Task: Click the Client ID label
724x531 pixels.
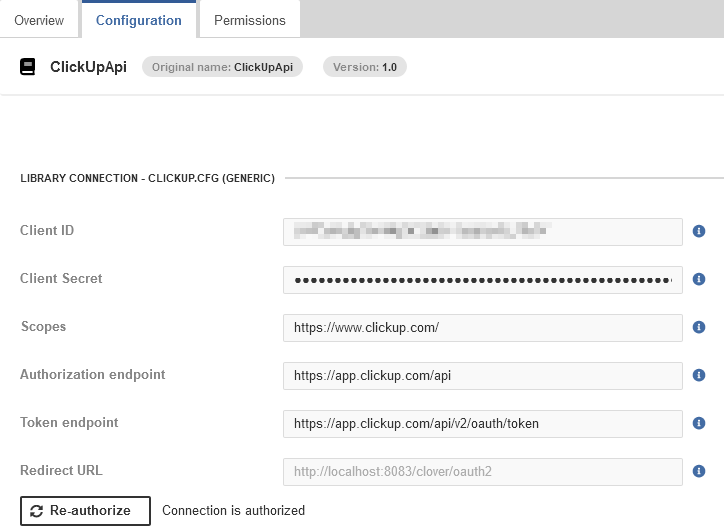Action: (47, 230)
